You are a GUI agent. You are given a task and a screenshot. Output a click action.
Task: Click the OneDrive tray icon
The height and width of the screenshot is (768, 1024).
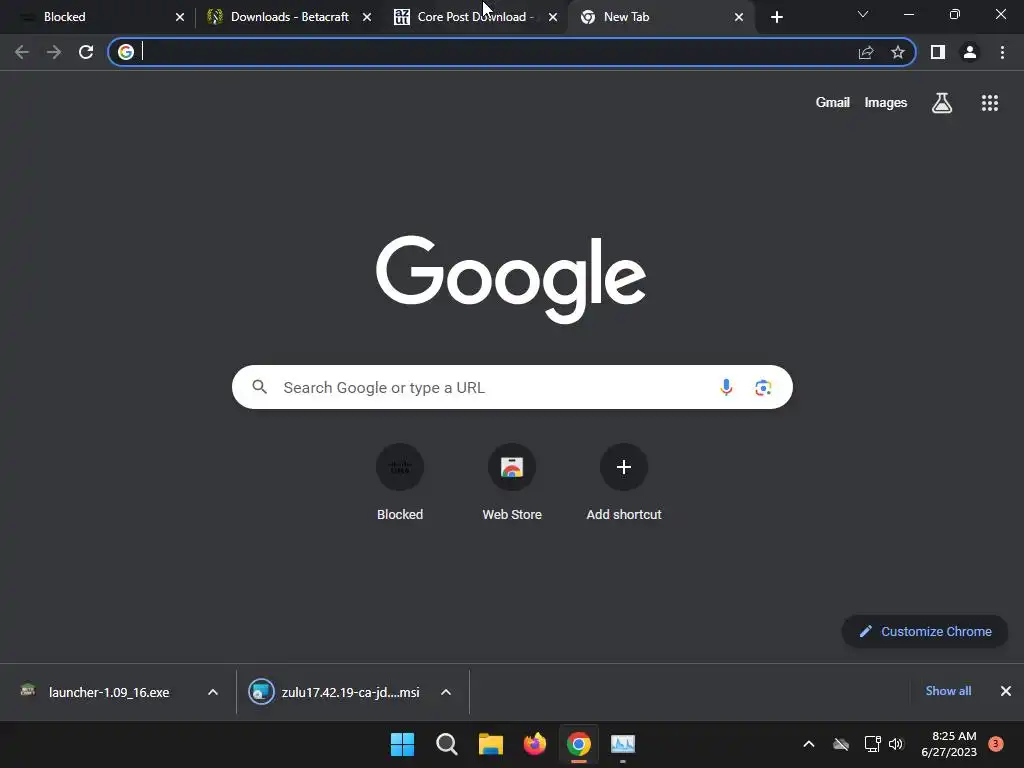tap(841, 744)
